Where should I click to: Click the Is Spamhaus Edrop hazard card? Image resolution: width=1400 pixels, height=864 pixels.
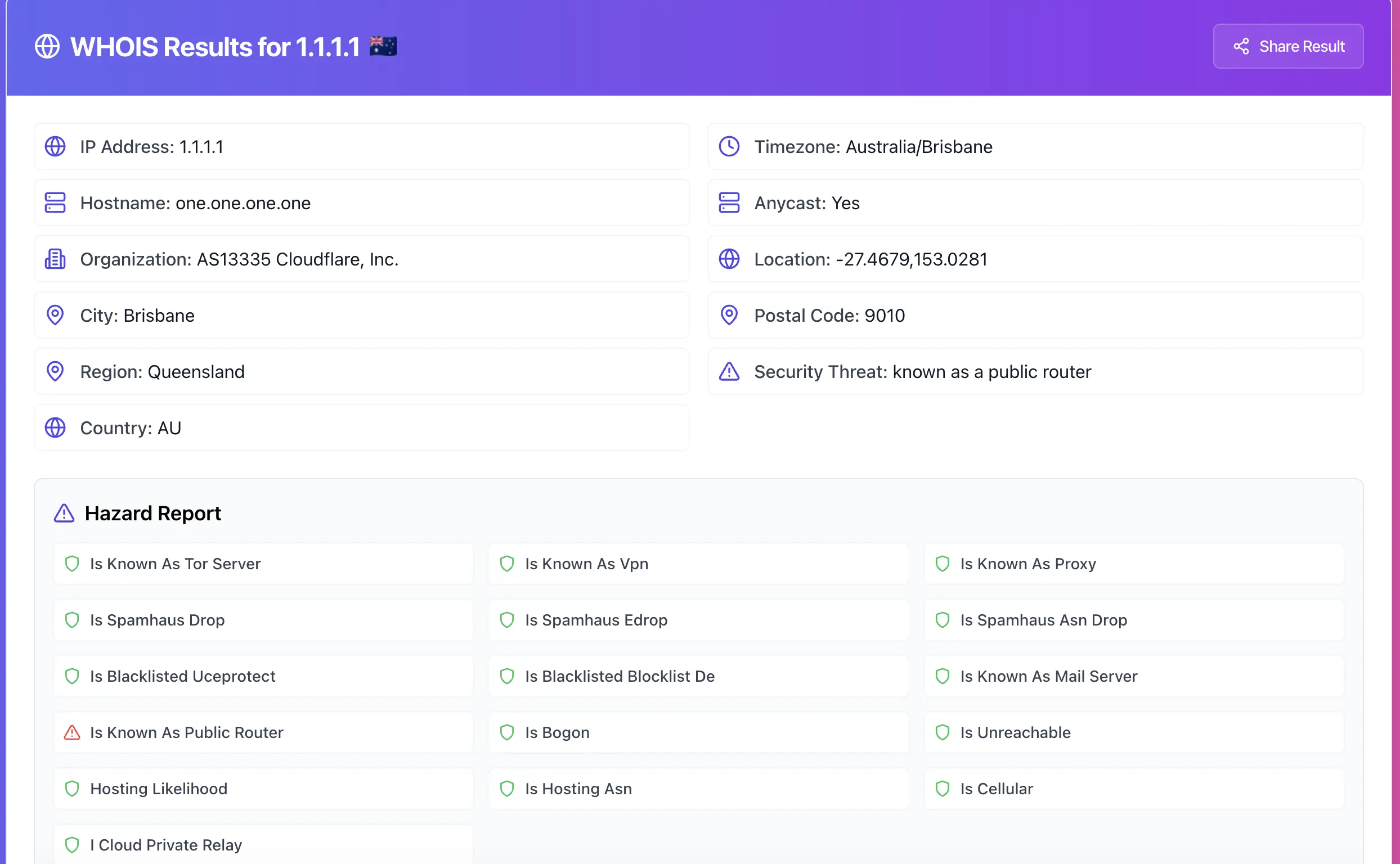click(x=697, y=620)
